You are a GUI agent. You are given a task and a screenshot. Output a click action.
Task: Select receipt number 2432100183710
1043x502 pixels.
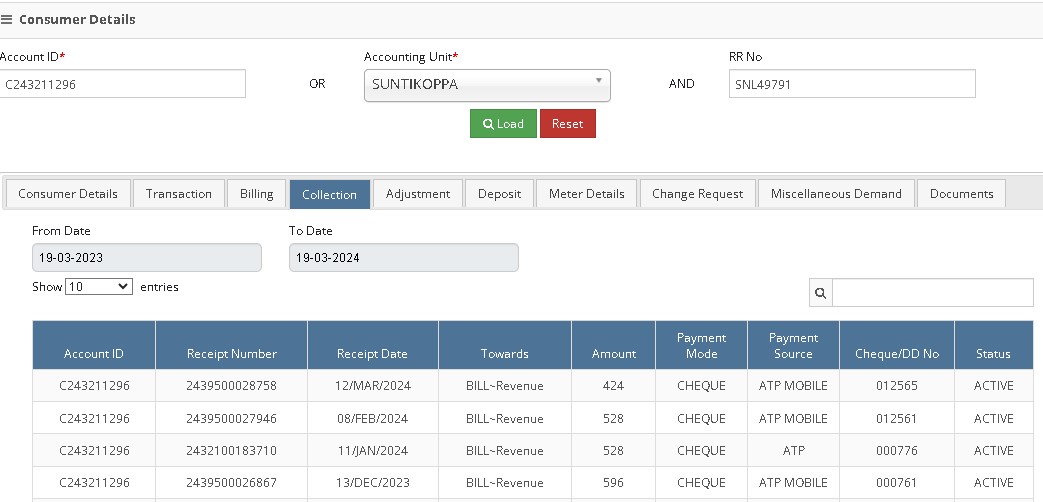(231, 450)
